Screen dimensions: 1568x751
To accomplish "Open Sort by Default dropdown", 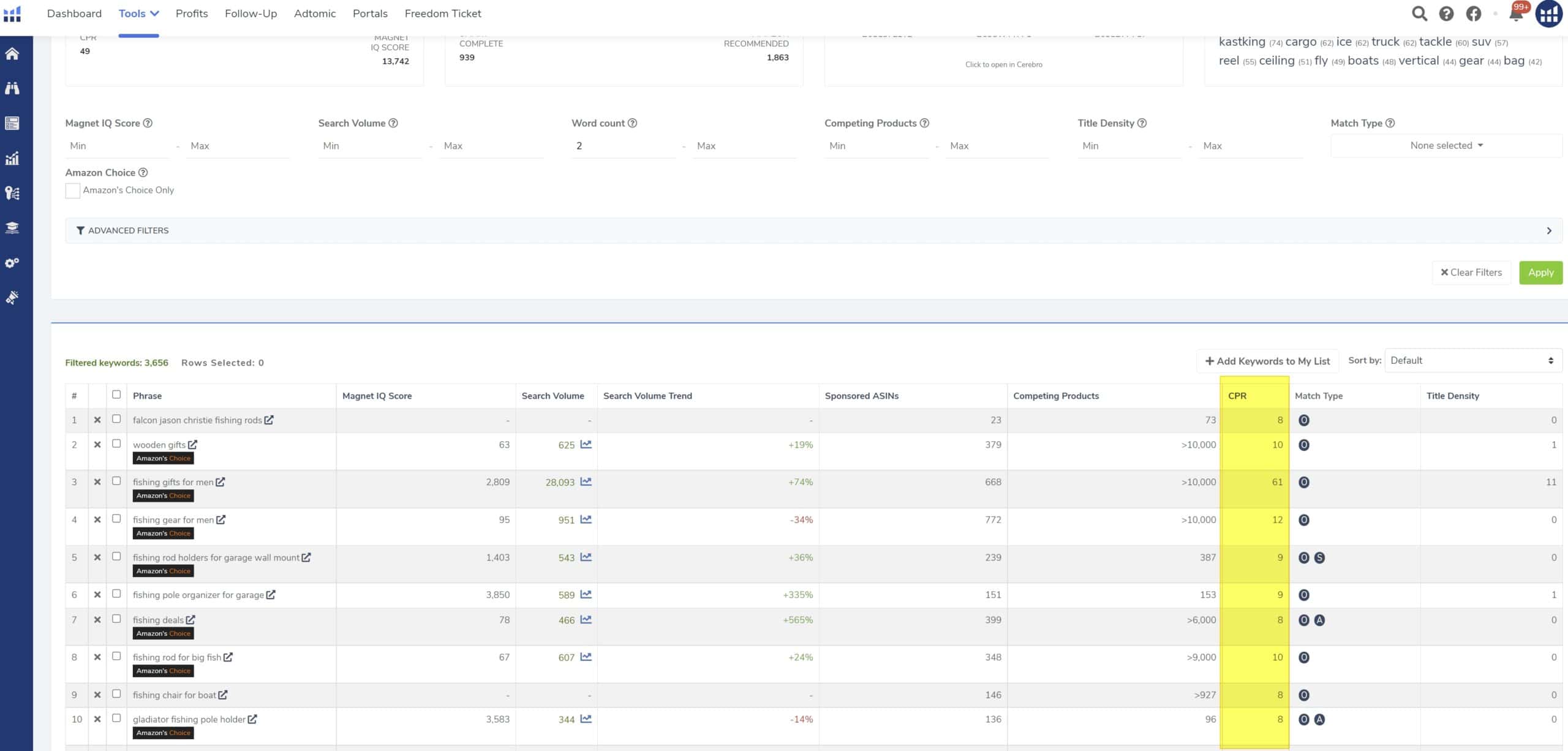I will click(1473, 361).
